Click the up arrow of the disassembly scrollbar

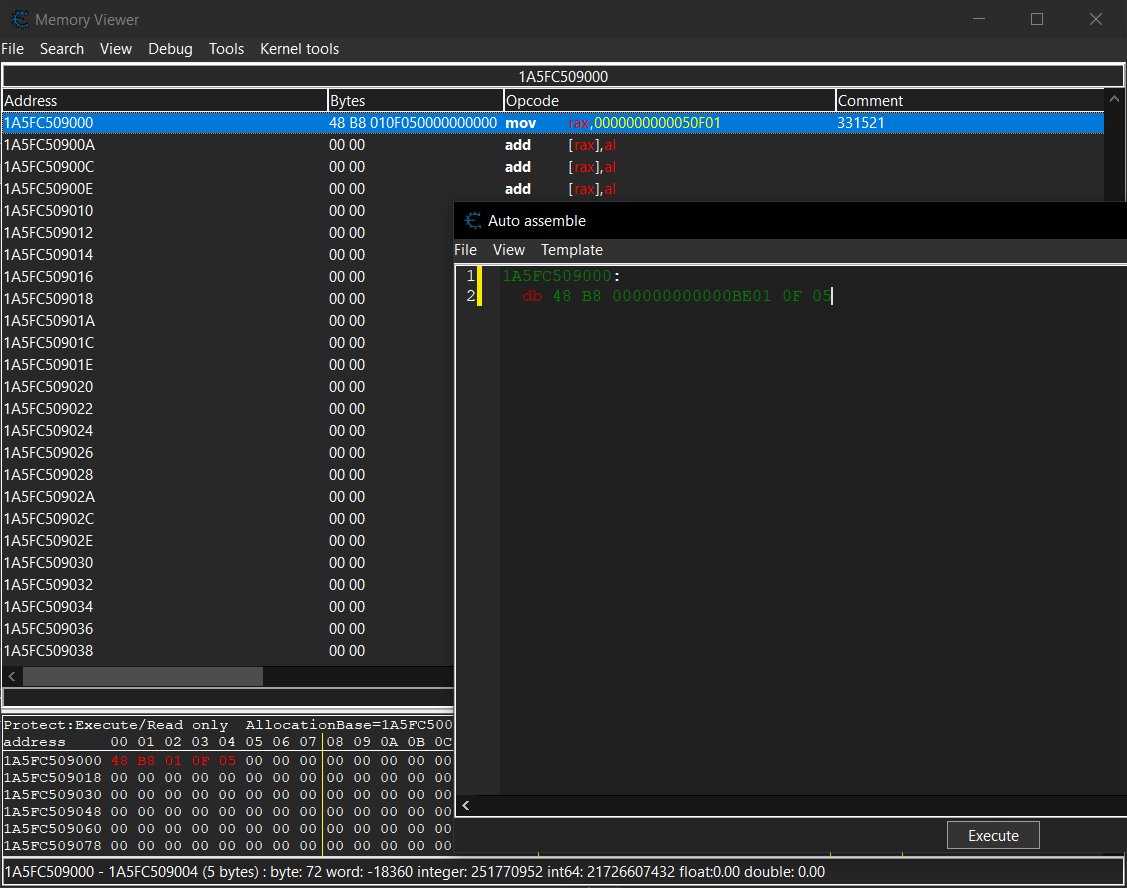point(1114,97)
